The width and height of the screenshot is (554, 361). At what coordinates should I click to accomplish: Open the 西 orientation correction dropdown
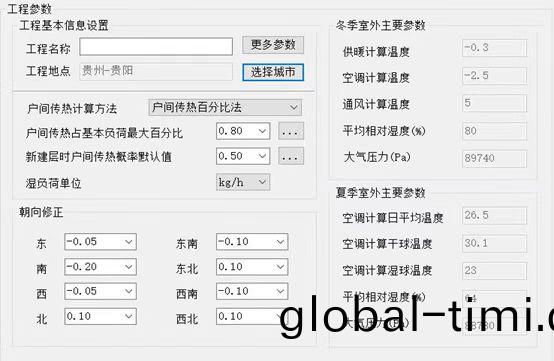100,291
